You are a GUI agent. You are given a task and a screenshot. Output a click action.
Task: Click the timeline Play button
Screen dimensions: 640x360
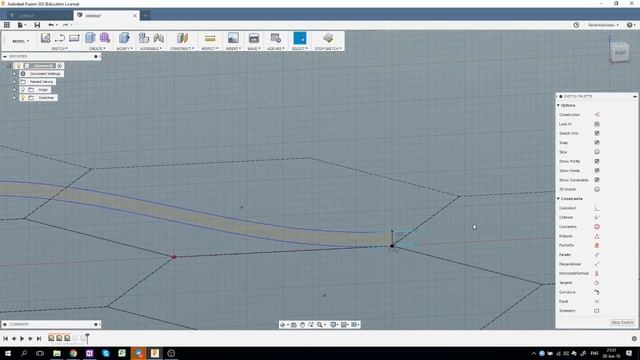(22, 338)
